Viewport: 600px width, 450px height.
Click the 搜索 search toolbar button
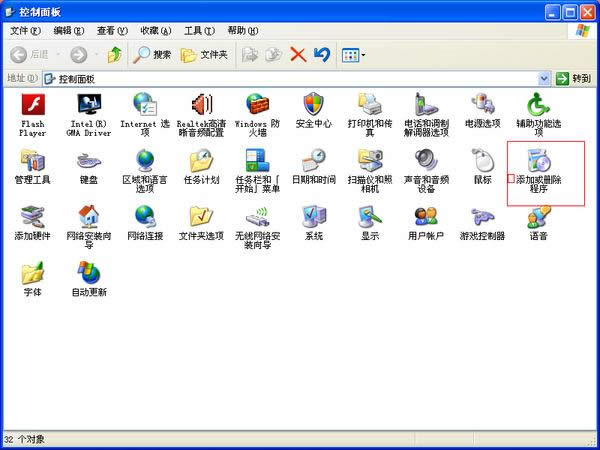click(153, 54)
